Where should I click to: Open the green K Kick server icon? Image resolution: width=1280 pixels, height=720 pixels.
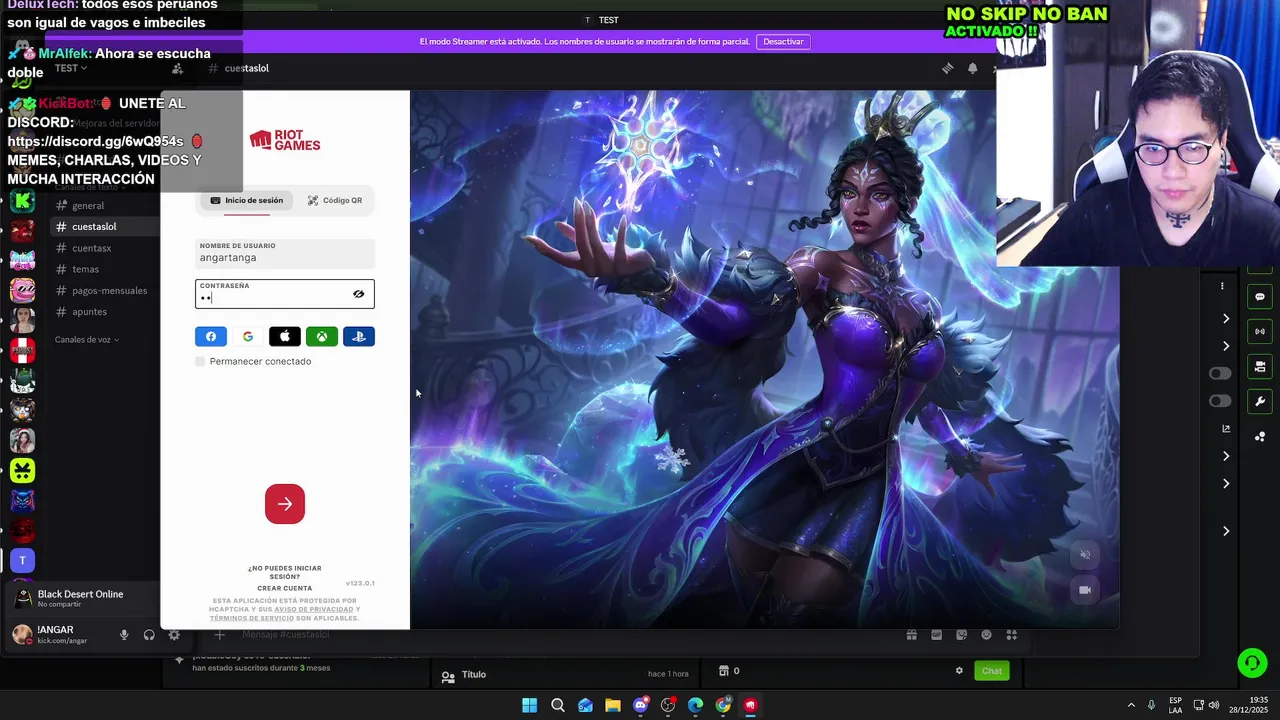[x=22, y=201]
